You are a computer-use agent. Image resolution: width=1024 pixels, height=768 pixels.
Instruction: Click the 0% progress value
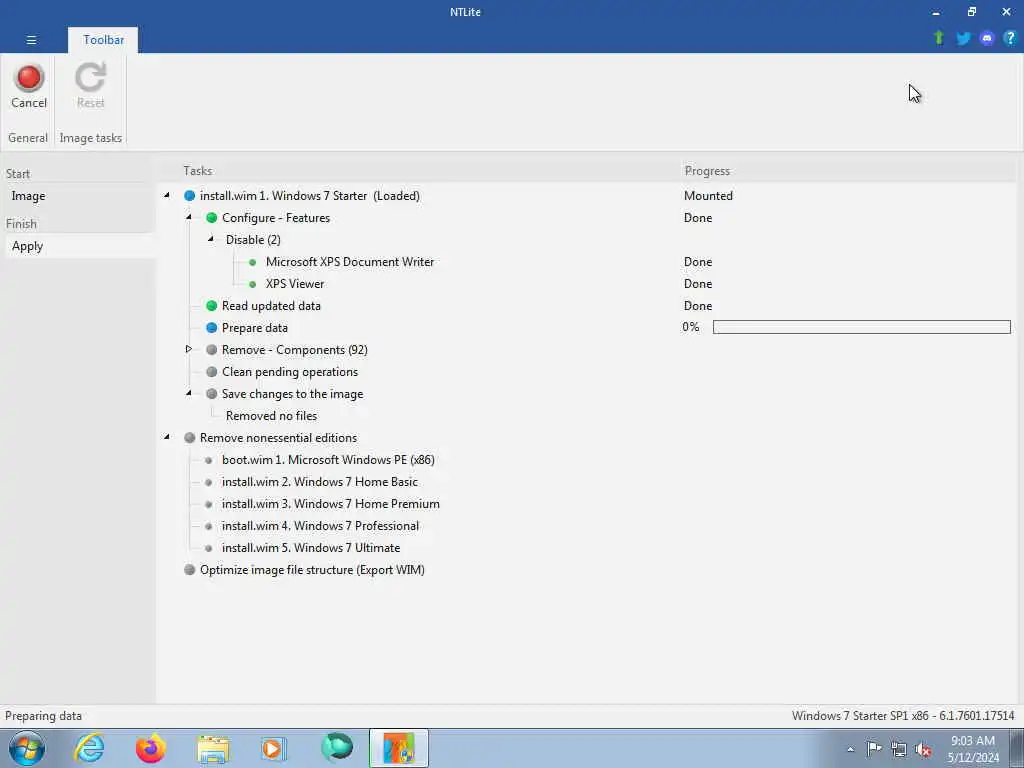[x=691, y=327]
